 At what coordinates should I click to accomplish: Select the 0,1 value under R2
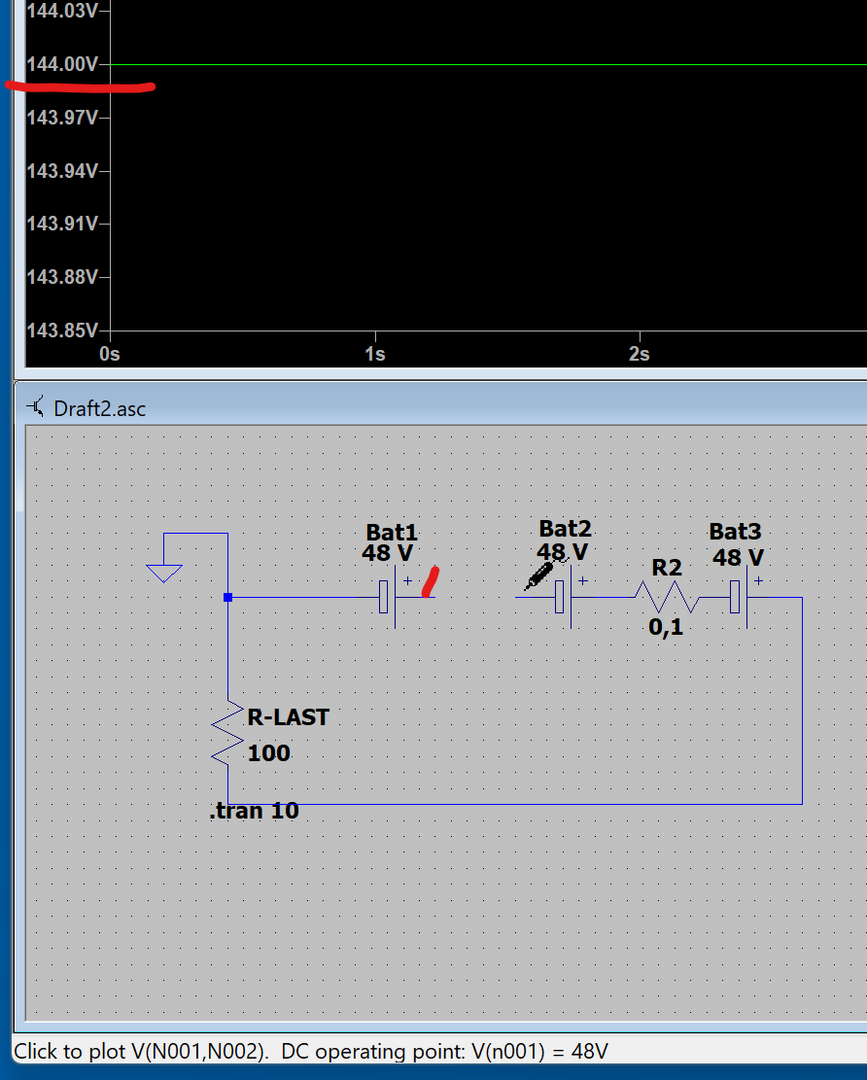click(x=666, y=628)
